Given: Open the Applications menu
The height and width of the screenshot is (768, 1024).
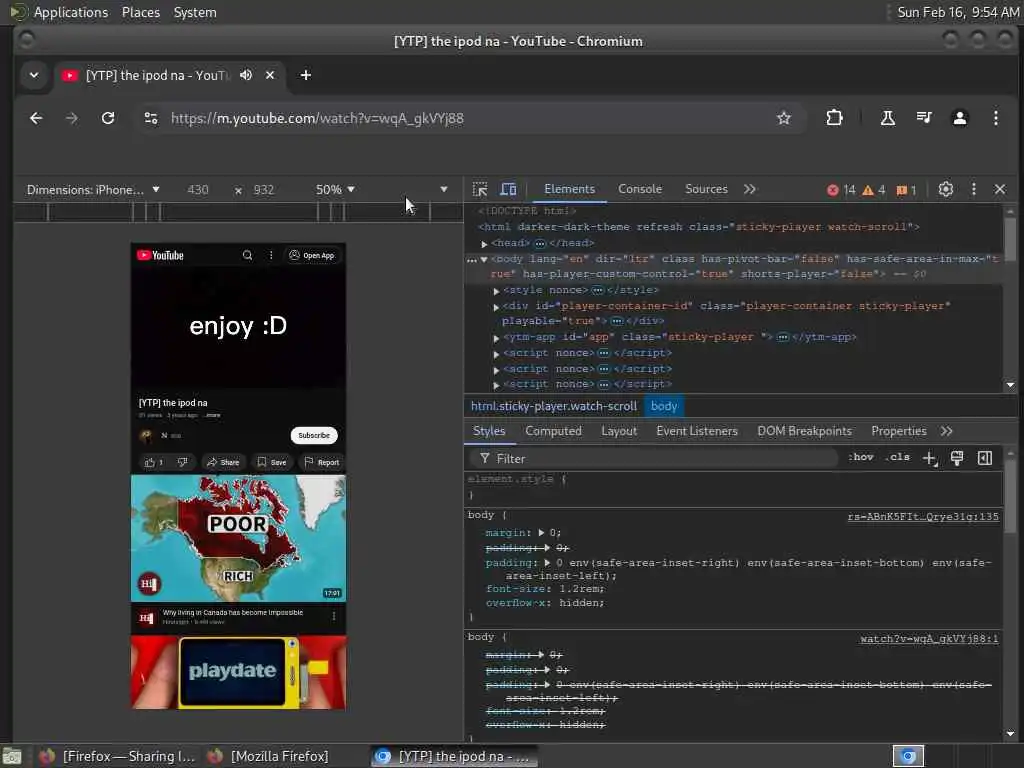Looking at the screenshot, I should pyautogui.click(x=71, y=12).
